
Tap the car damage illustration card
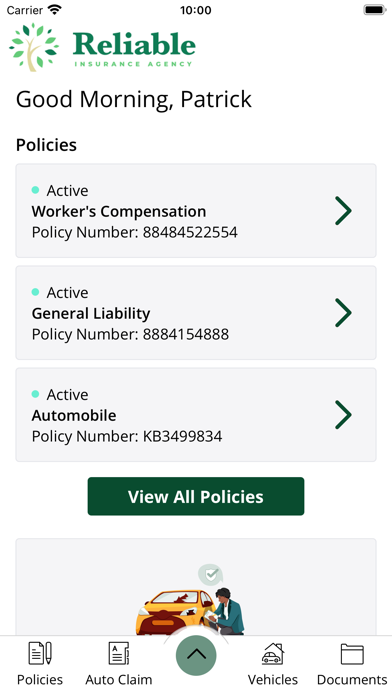tap(196, 587)
